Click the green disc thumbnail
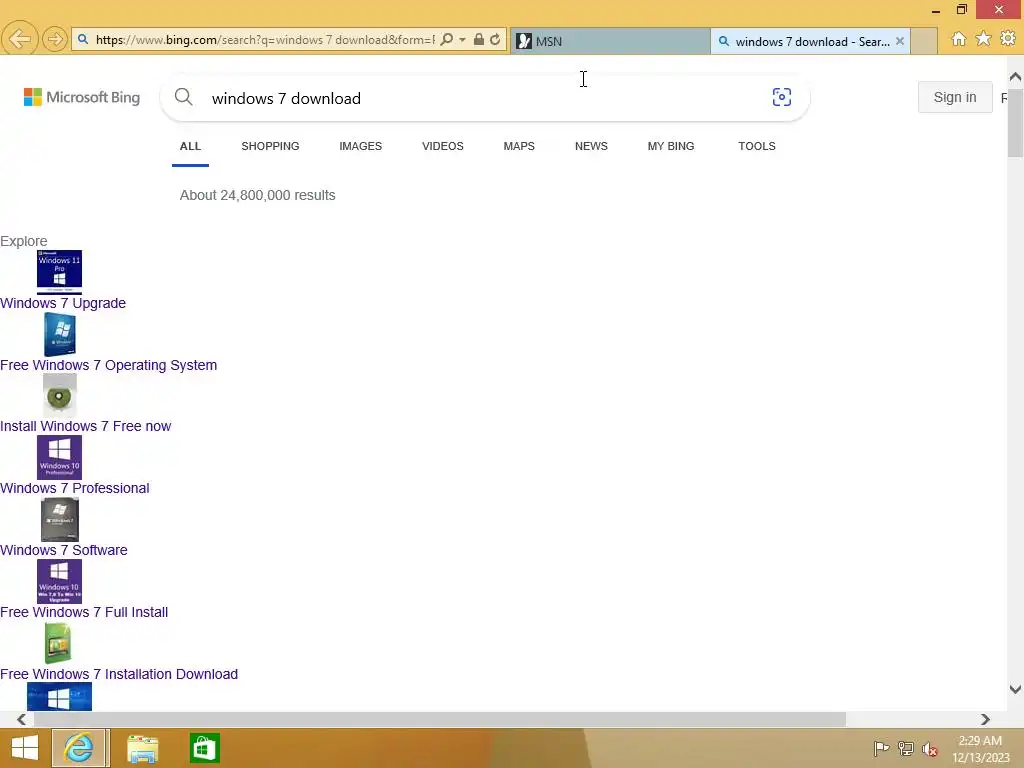The width and height of the screenshot is (1024, 768). (59, 396)
